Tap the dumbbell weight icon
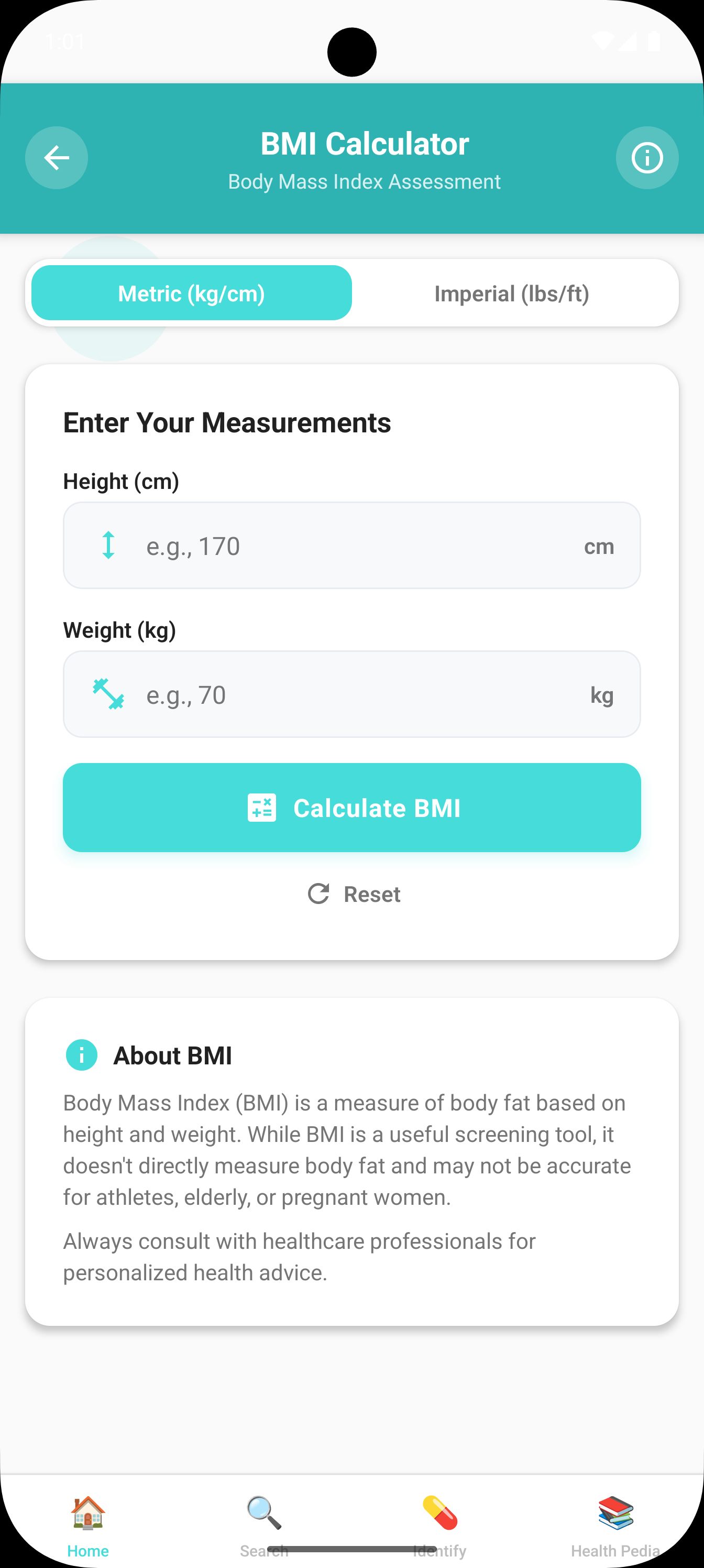Image resolution: width=704 pixels, height=1568 pixels. click(x=108, y=694)
